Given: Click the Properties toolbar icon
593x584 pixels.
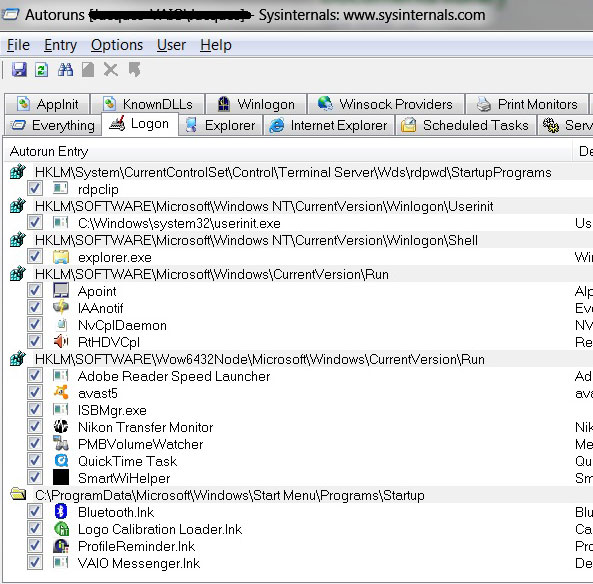Looking at the screenshot, I should (88, 70).
